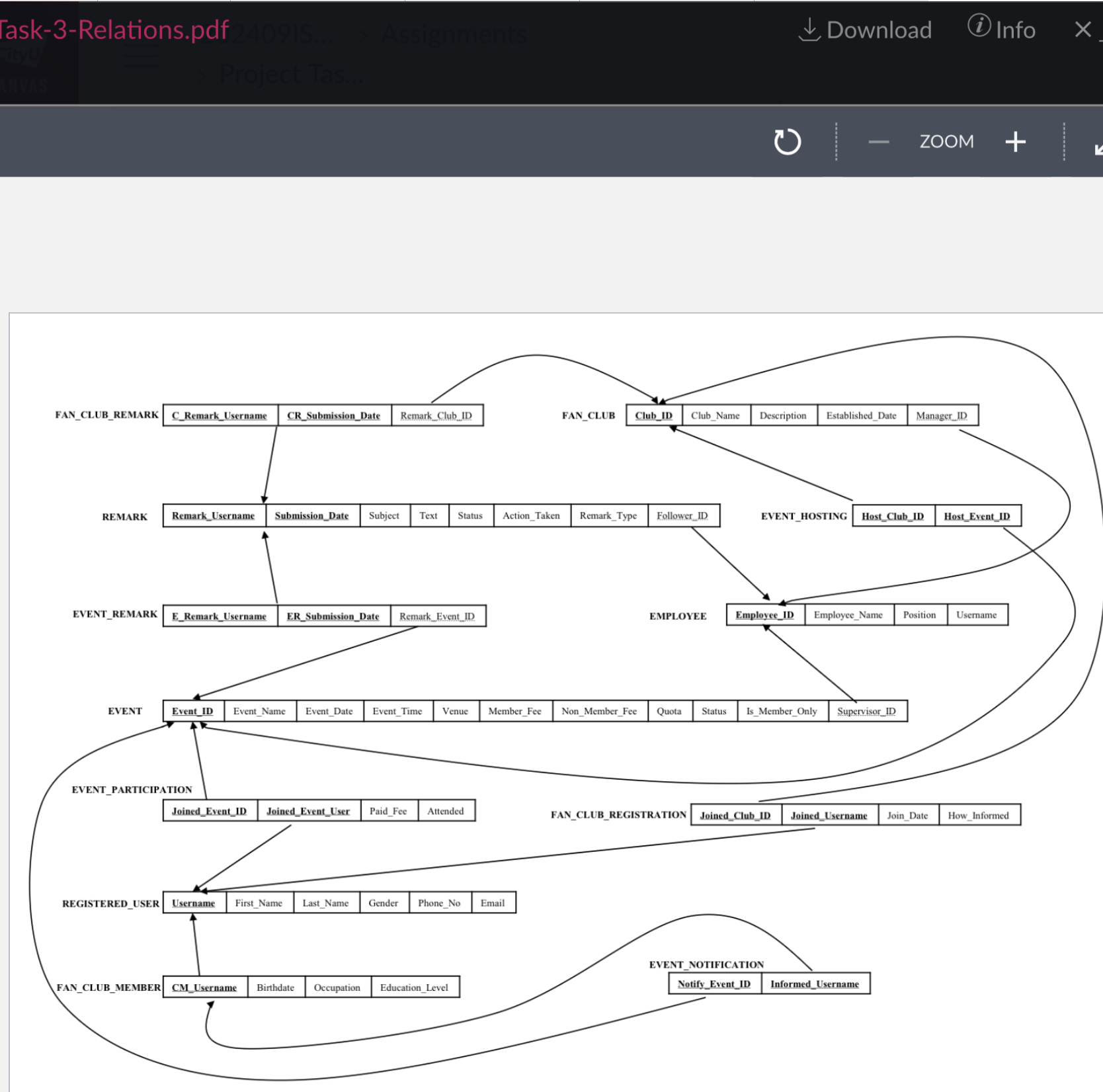Select the 'Remark_Club_ID' cell
Viewport: 1103px width, 1092px height.
click(437, 415)
